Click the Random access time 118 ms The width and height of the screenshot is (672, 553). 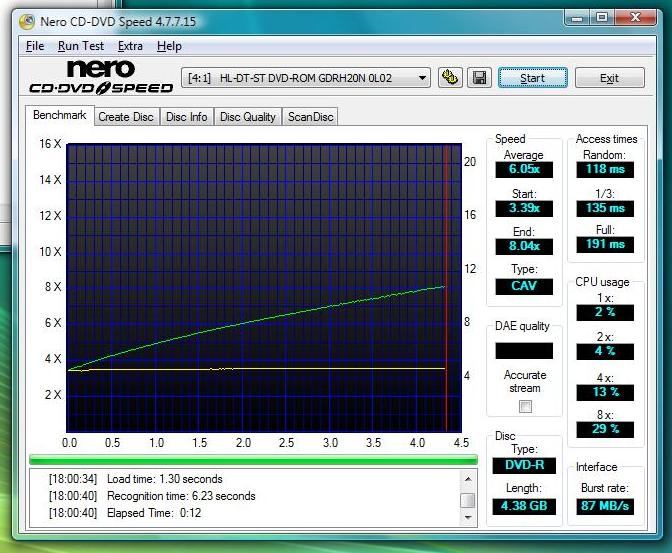[605, 169]
